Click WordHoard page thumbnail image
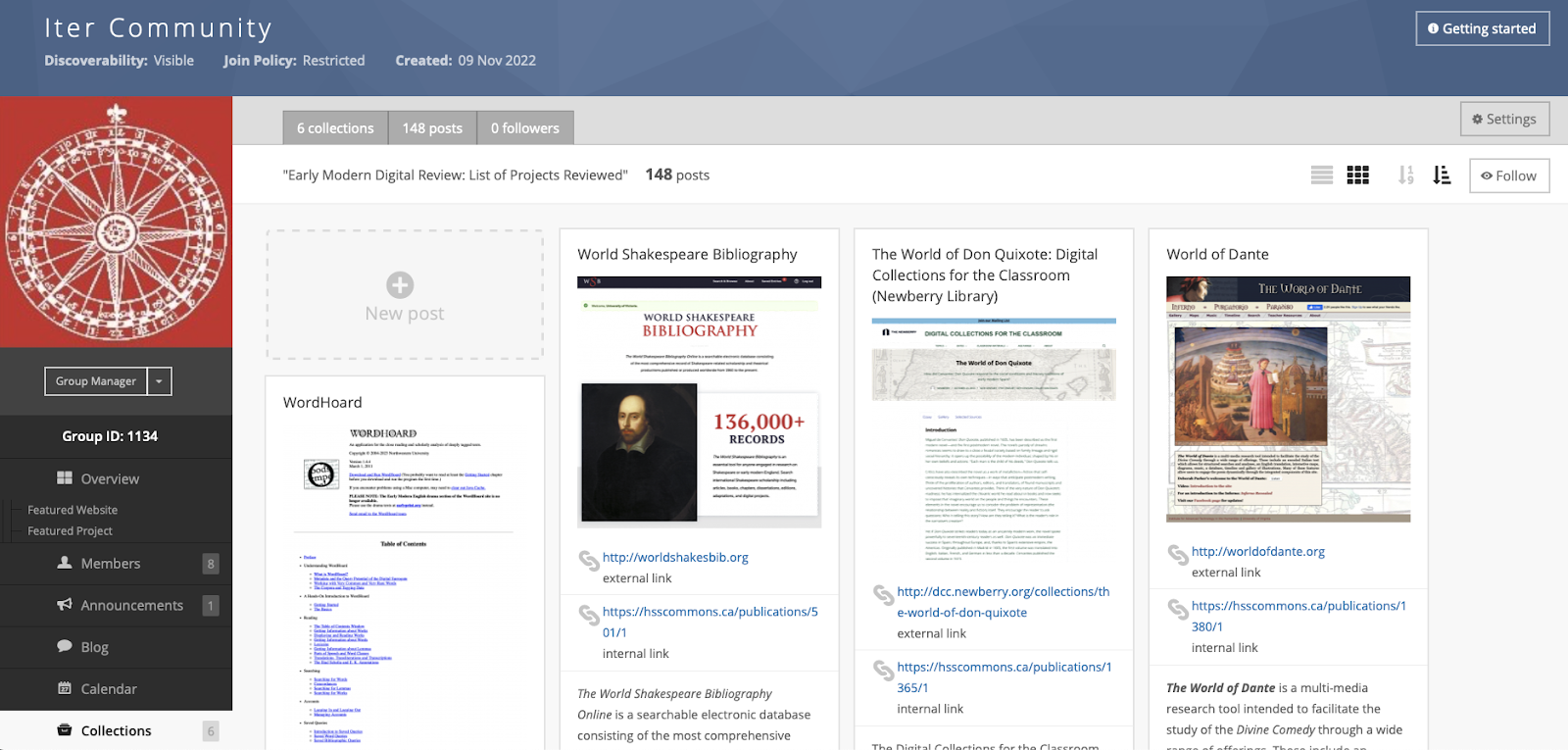Screen dimensions: 1568x750 (405, 585)
